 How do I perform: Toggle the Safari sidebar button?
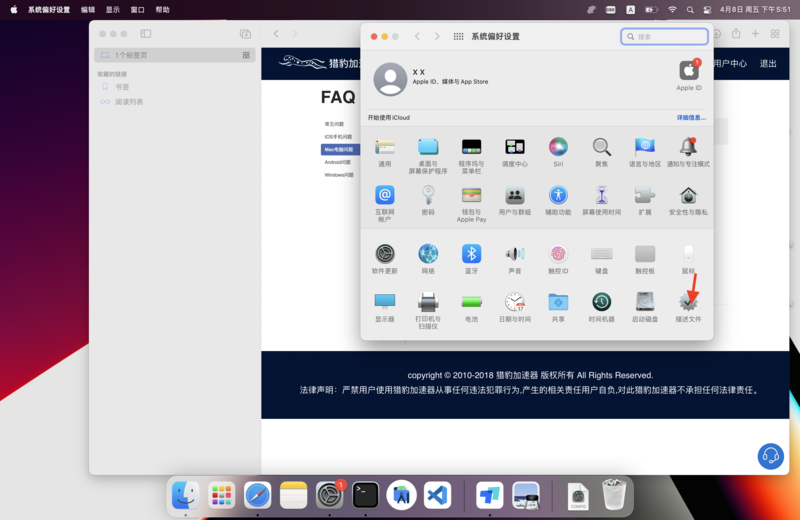coord(145,34)
